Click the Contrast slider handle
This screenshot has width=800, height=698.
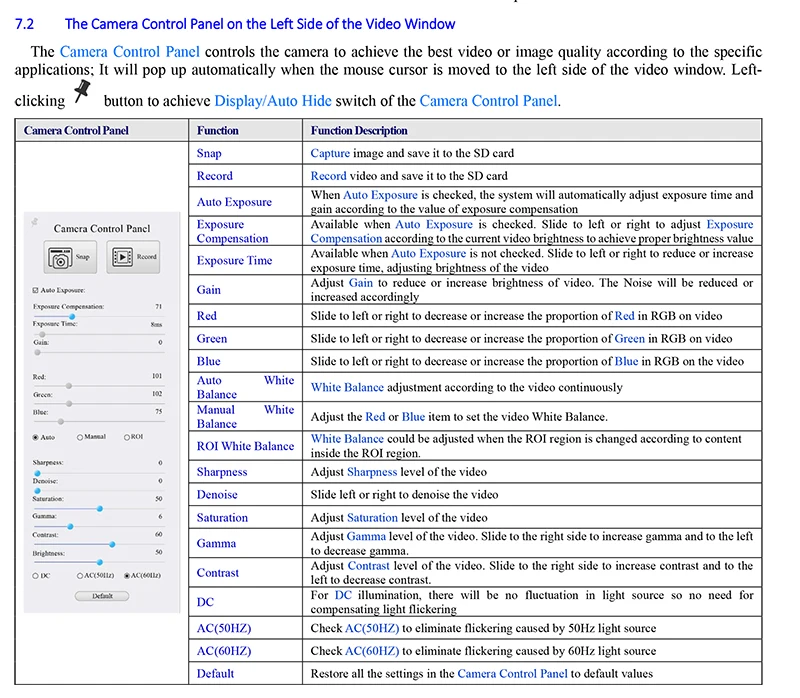tap(112, 544)
